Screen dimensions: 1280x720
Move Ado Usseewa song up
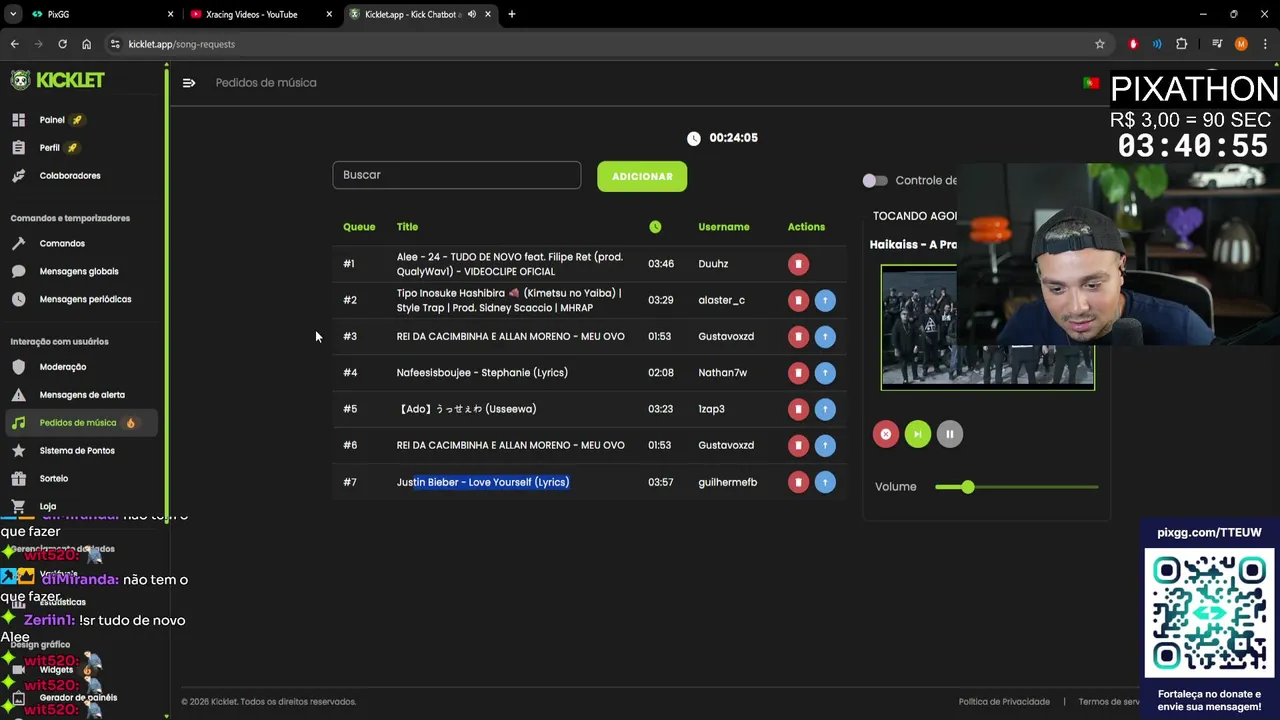click(825, 409)
